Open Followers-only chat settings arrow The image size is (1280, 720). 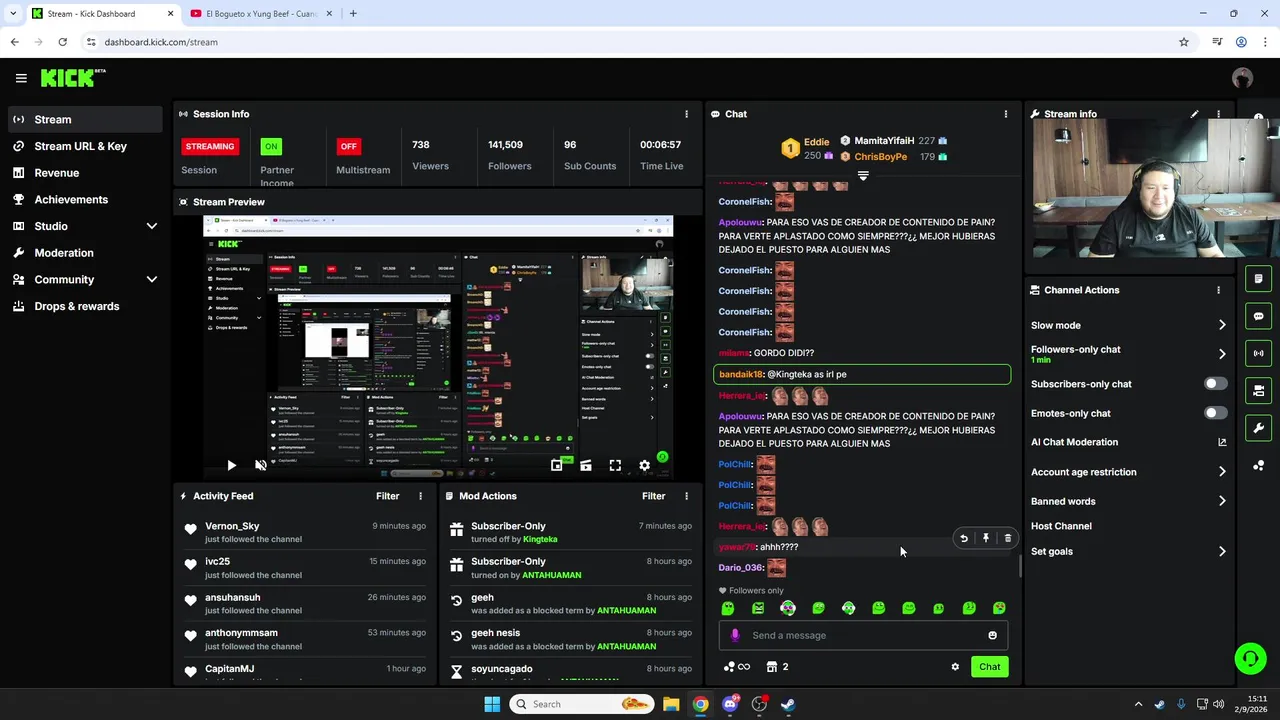coord(1222,354)
